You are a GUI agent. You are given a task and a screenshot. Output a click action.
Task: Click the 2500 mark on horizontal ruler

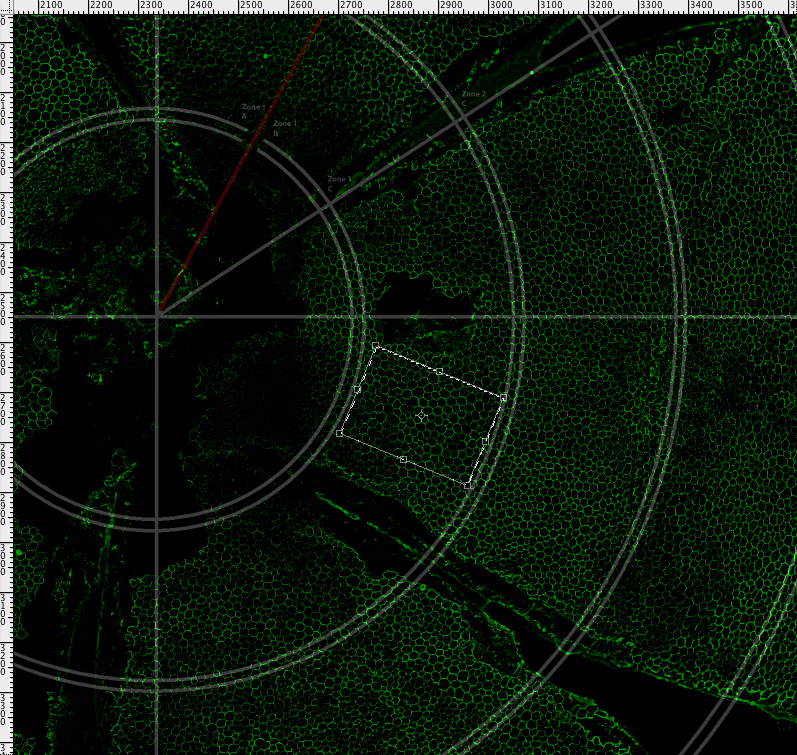click(x=251, y=7)
